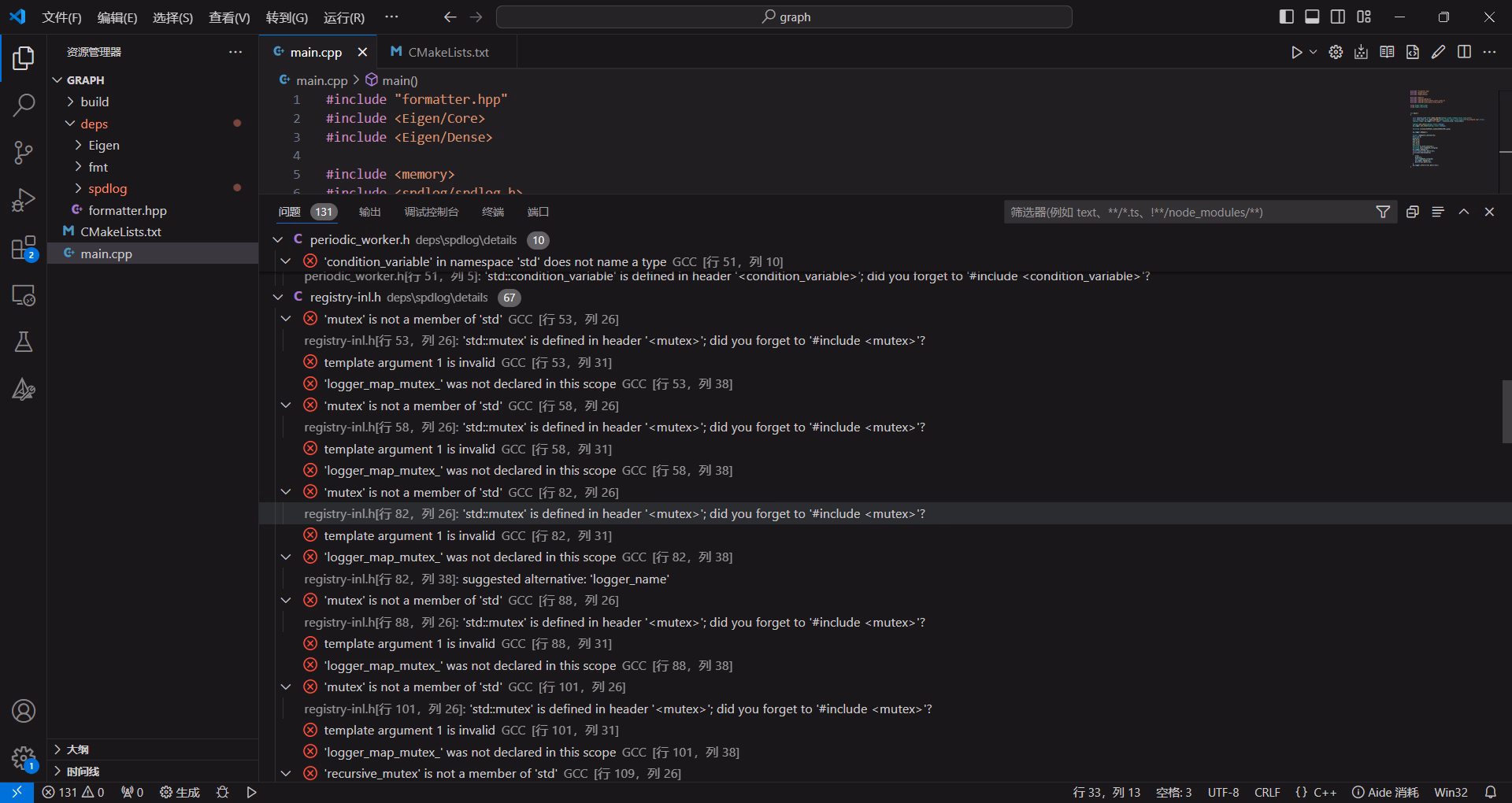Close the bottom panel

click(x=1489, y=212)
